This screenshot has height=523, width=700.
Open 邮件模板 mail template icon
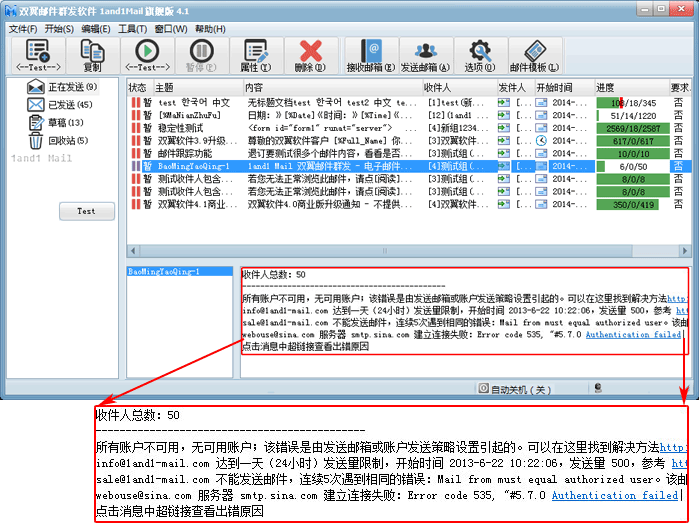tap(534, 55)
